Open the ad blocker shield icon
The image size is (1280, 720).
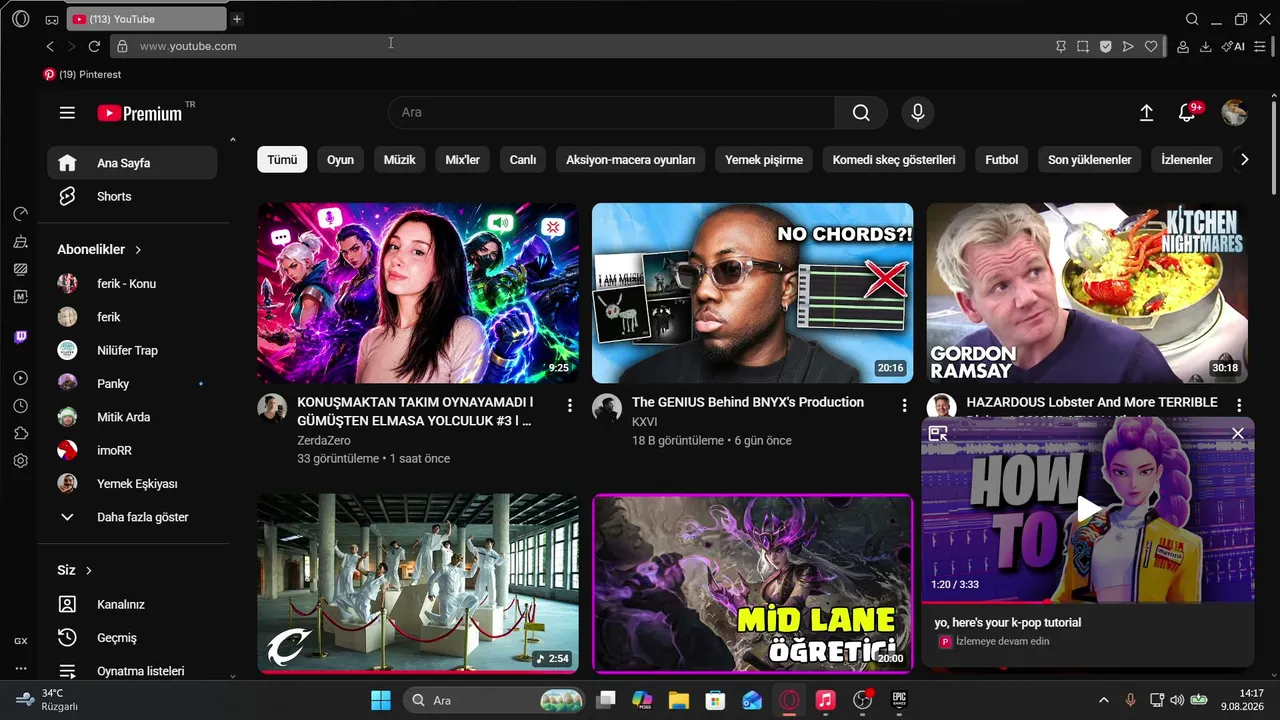point(1106,46)
